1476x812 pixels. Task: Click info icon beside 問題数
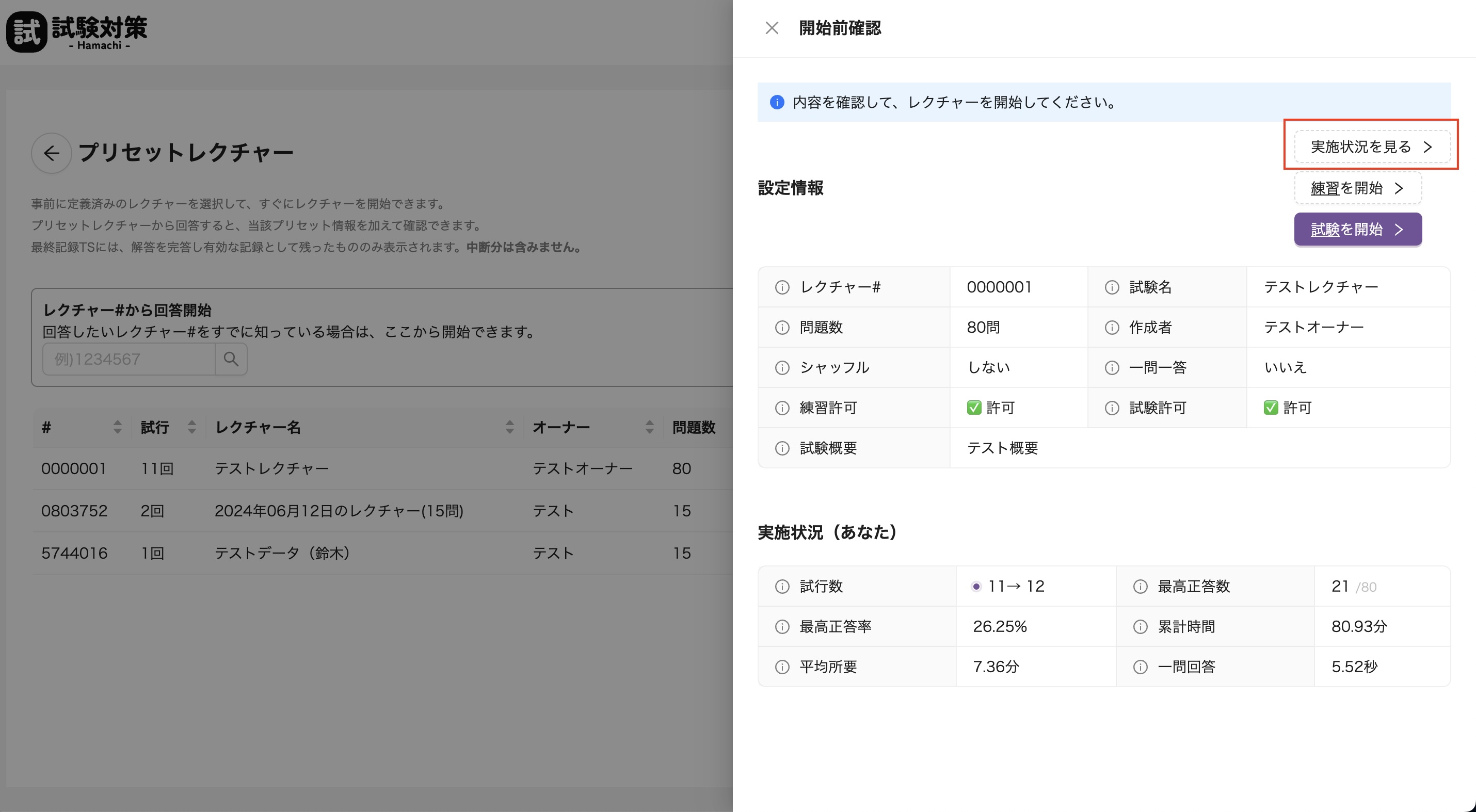pos(782,328)
